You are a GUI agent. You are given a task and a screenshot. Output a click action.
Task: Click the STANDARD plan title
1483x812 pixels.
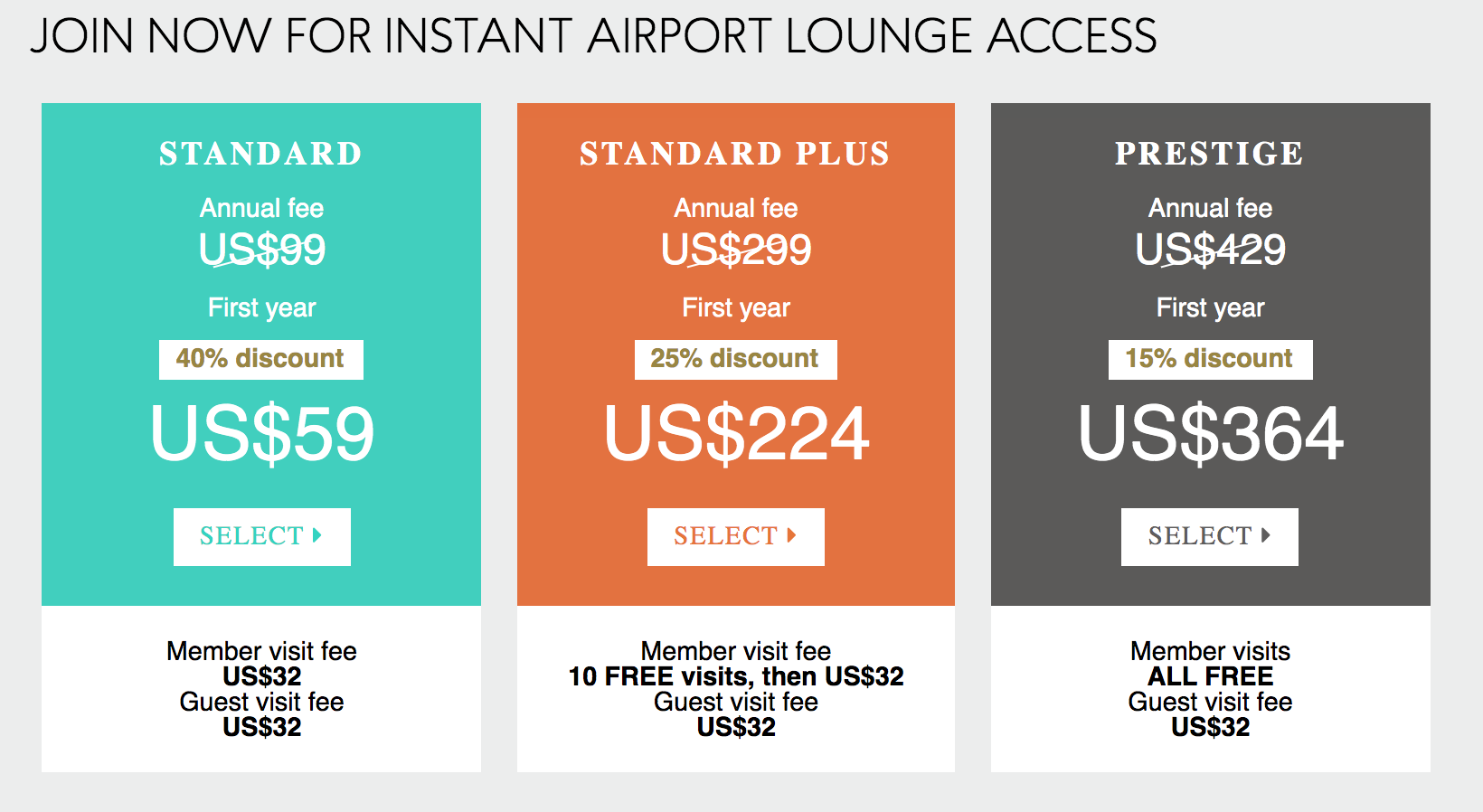pos(260,154)
